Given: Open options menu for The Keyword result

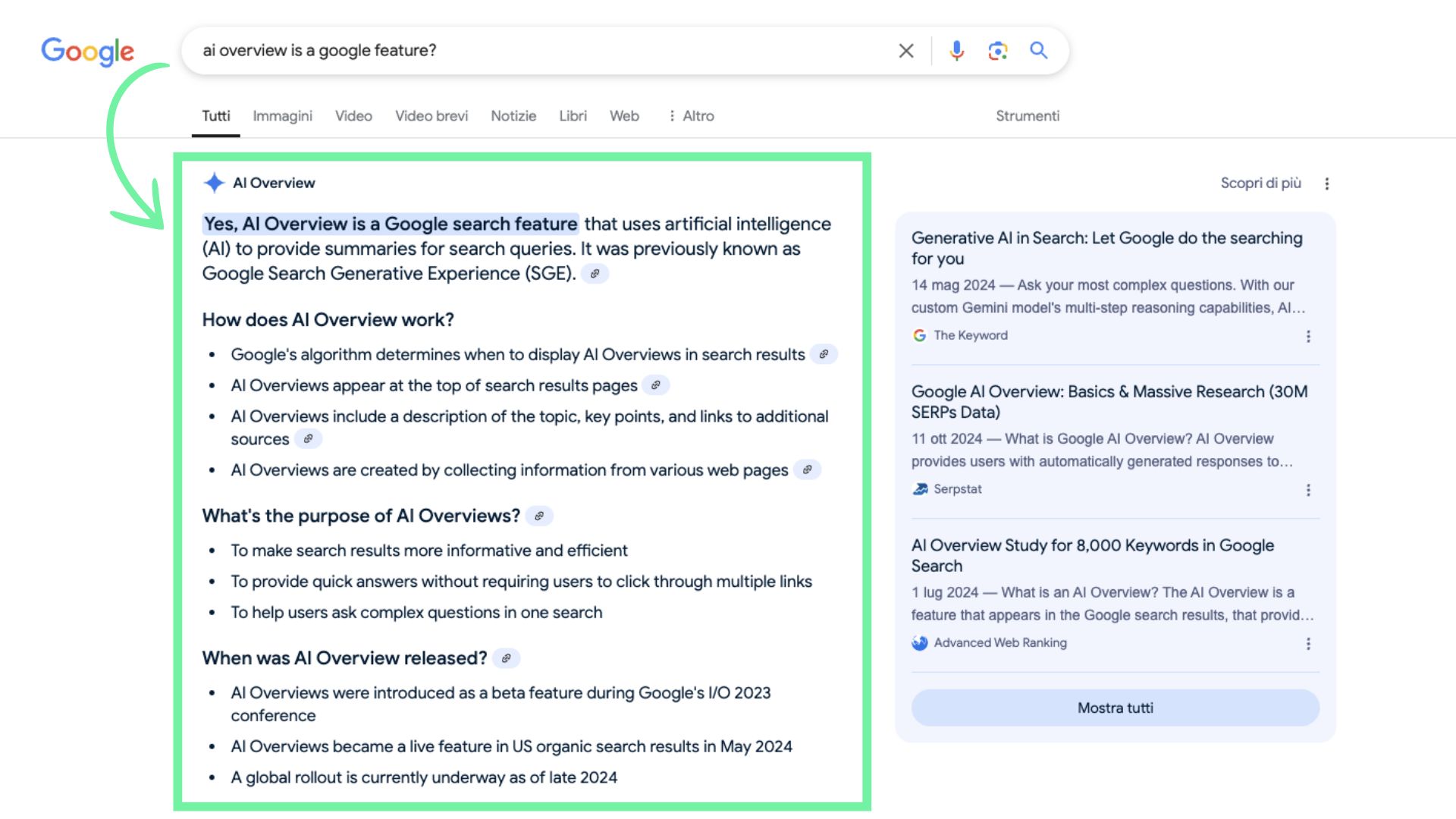Looking at the screenshot, I should coord(1308,336).
